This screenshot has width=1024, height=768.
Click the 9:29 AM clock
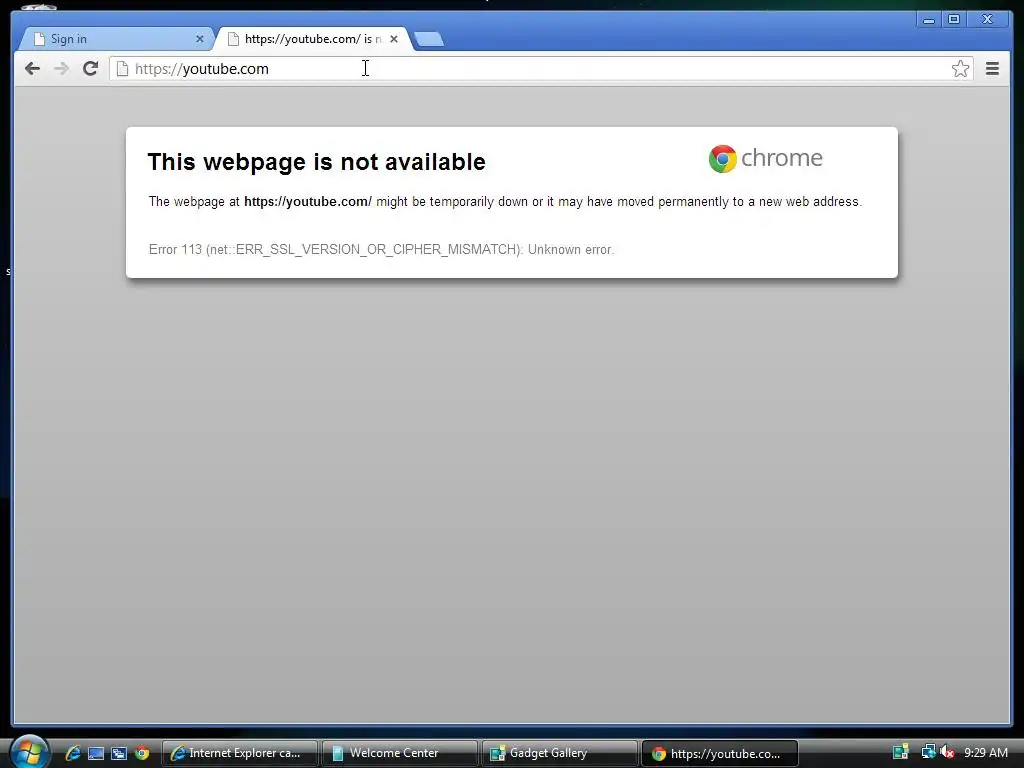(x=985, y=753)
